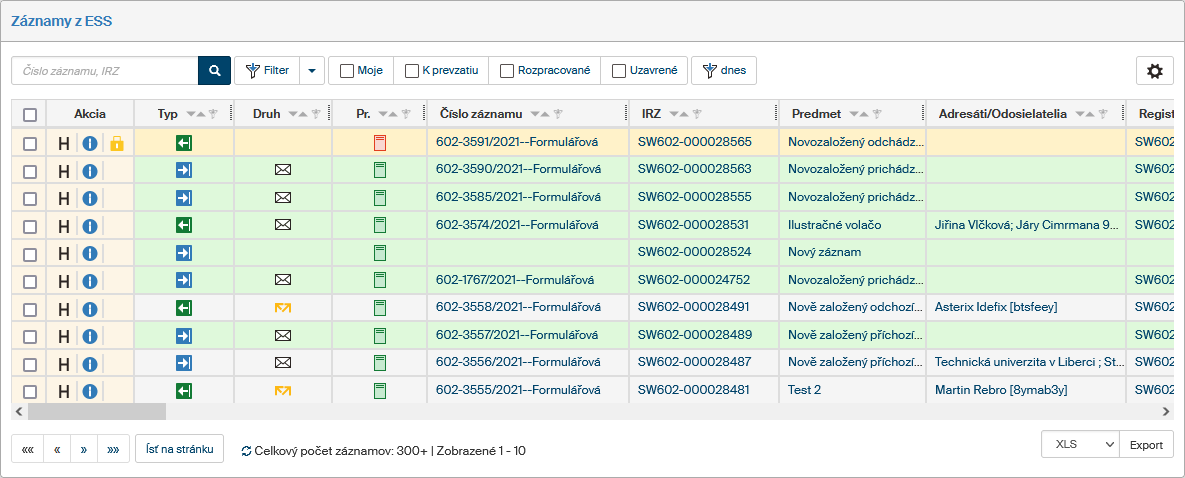Click the info icon in the first row
This screenshot has height=478, width=1185.
[x=89, y=143]
